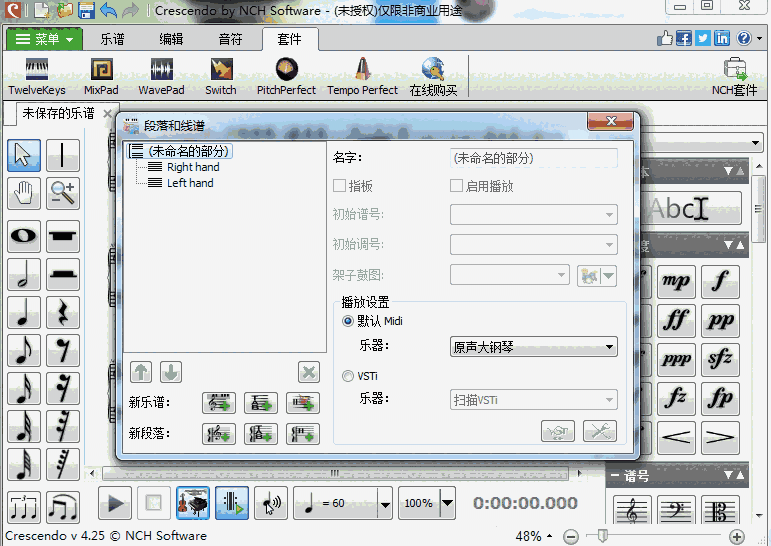The width and height of the screenshot is (771, 546).
Task: Pick the half note tool
Action: click(x=24, y=274)
